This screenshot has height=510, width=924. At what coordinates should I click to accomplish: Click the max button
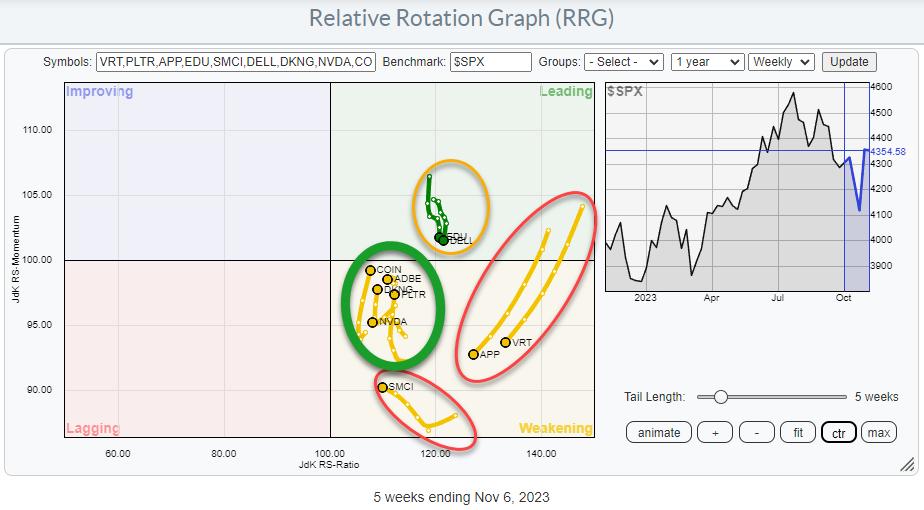(x=879, y=432)
